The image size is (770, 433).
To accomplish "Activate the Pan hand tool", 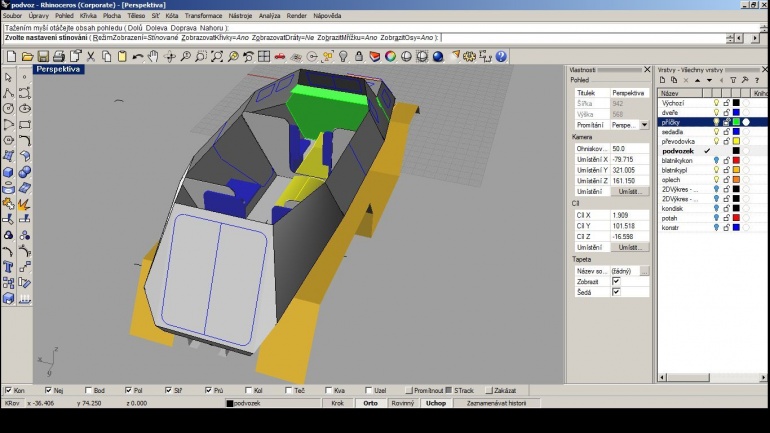I will point(153,56).
